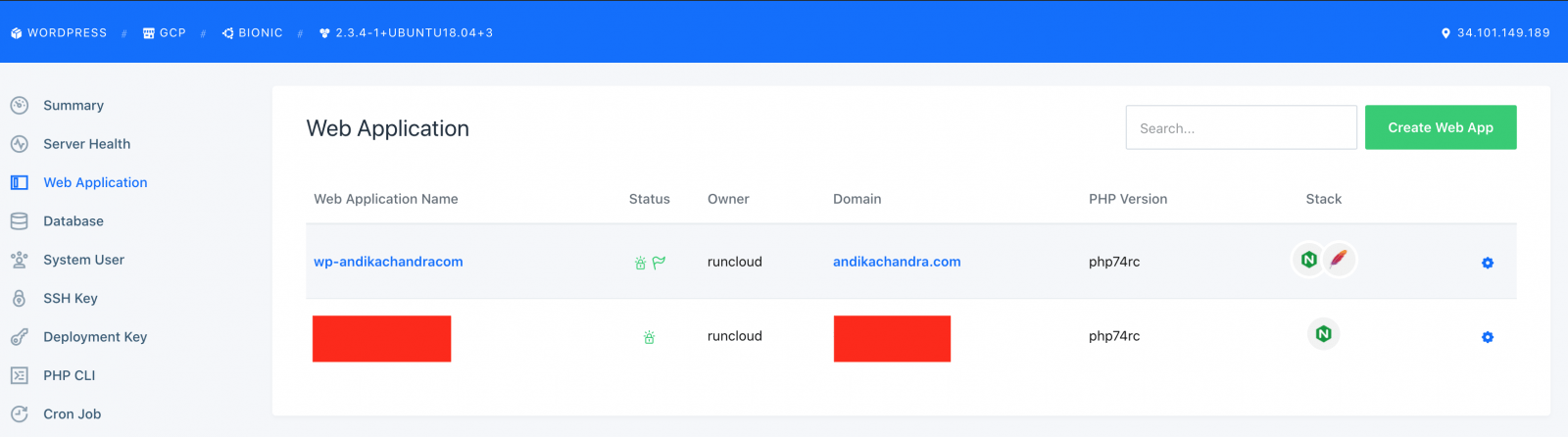
Task: Click the NGINX stack icon in second row
Action: point(1323,334)
